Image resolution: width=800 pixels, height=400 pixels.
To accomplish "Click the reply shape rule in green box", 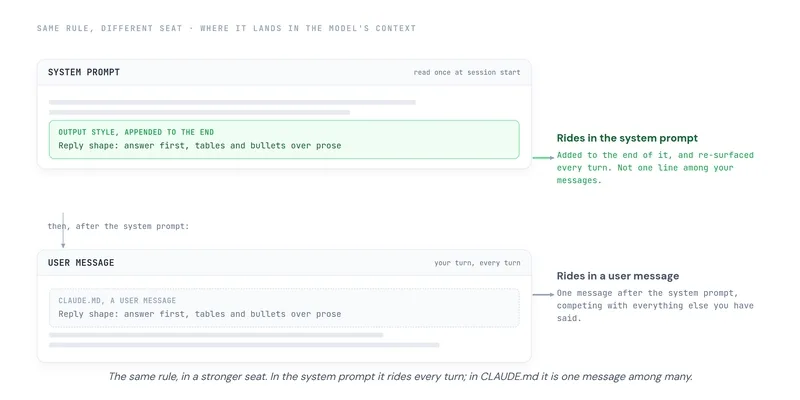I will [199, 145].
